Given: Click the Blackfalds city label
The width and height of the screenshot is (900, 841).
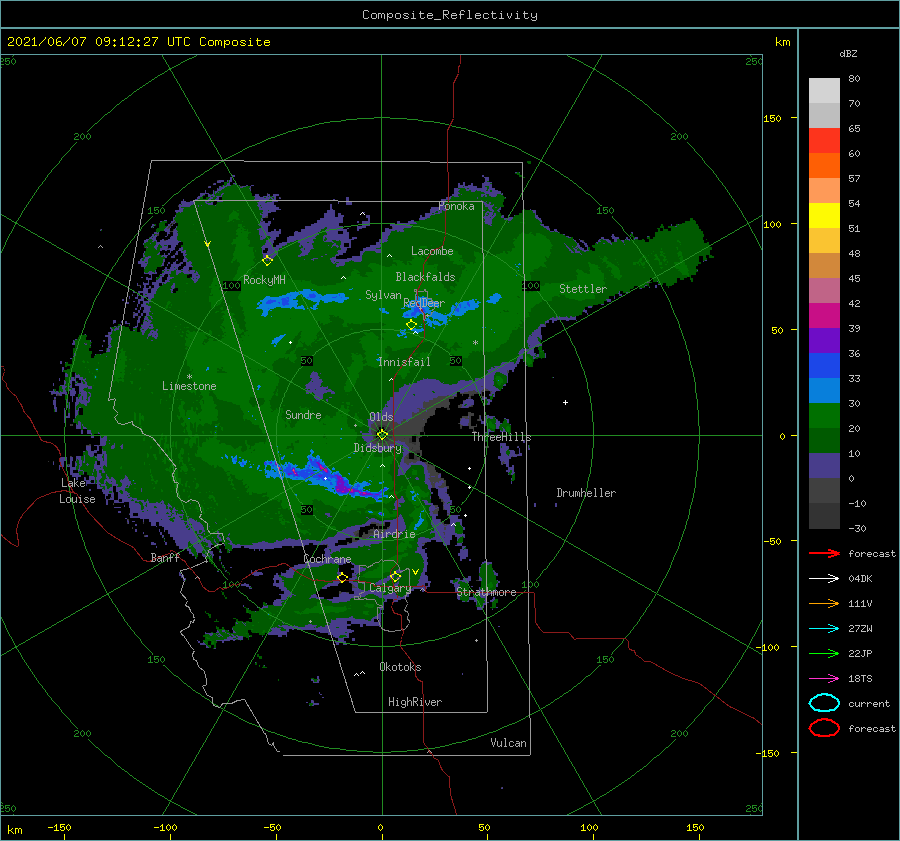Looking at the screenshot, I should click(425, 277).
